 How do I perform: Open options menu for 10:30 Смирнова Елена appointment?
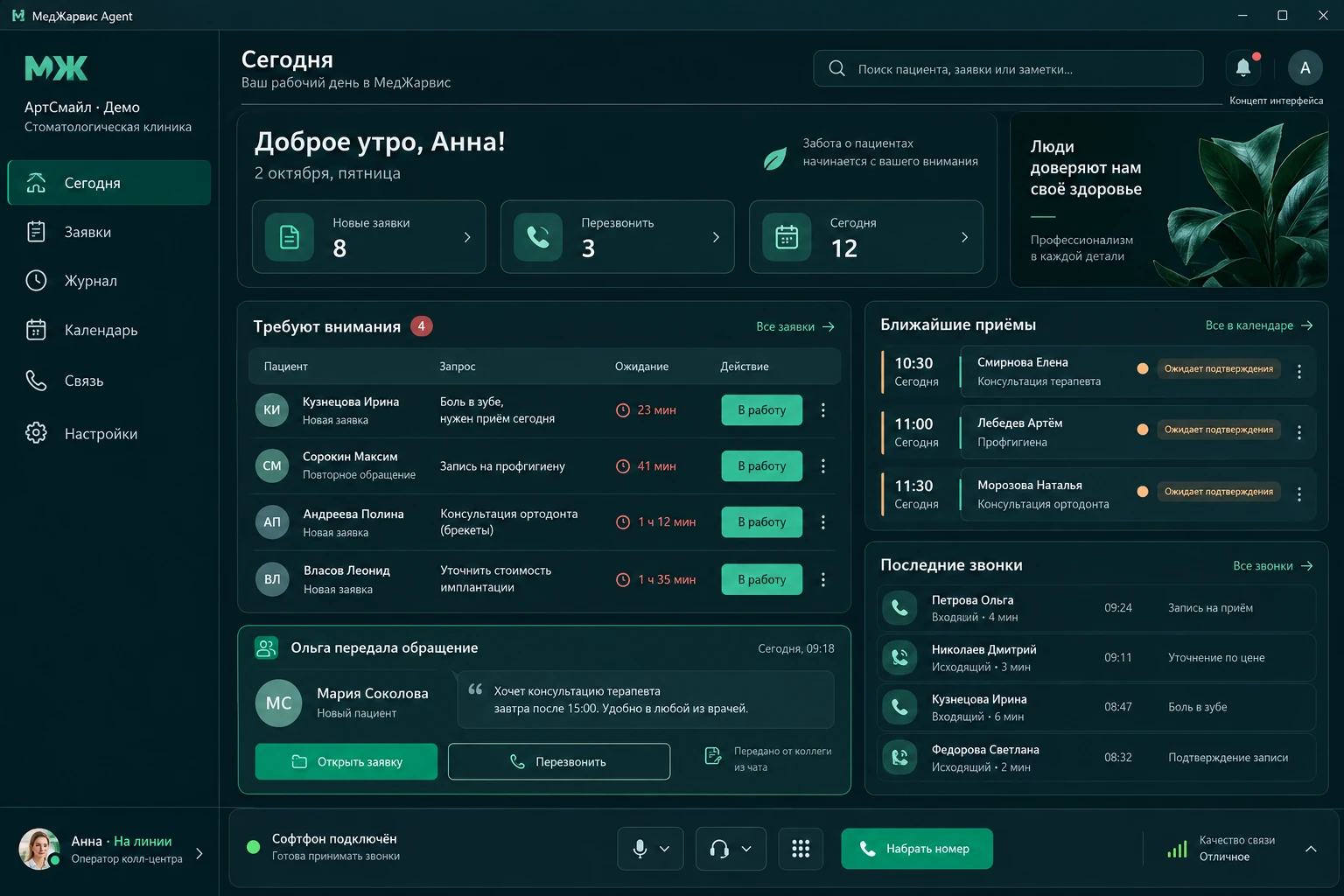[x=1299, y=371]
